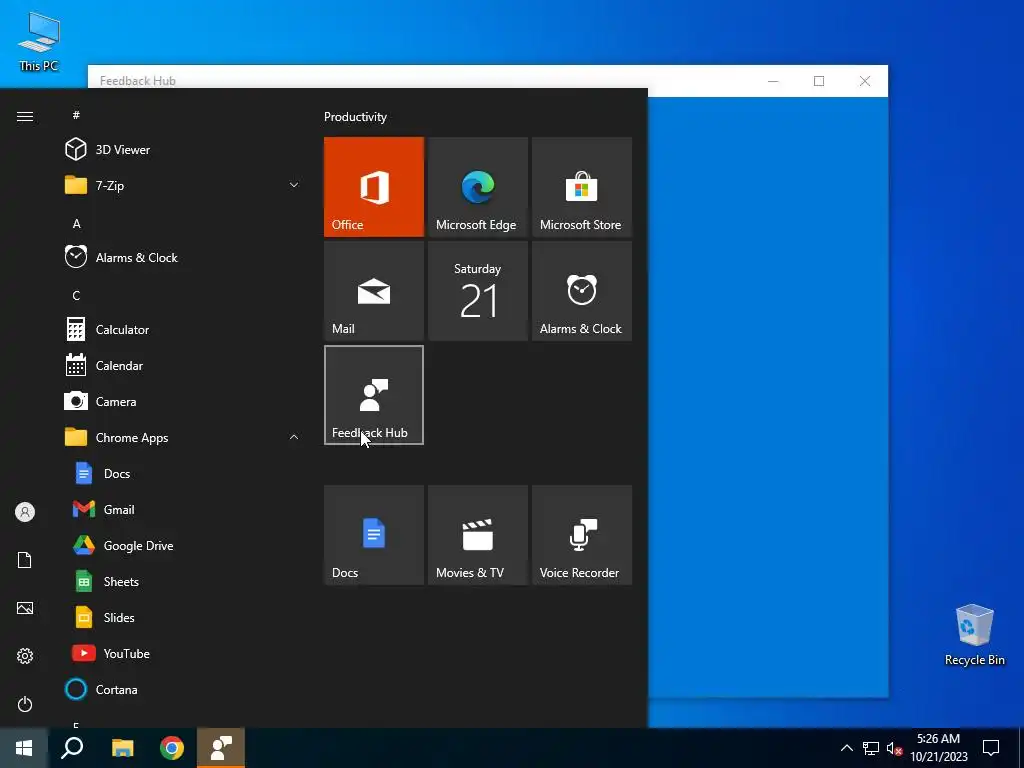Open Sheets under Chrome Apps
The image size is (1024, 768).
(x=183, y=581)
